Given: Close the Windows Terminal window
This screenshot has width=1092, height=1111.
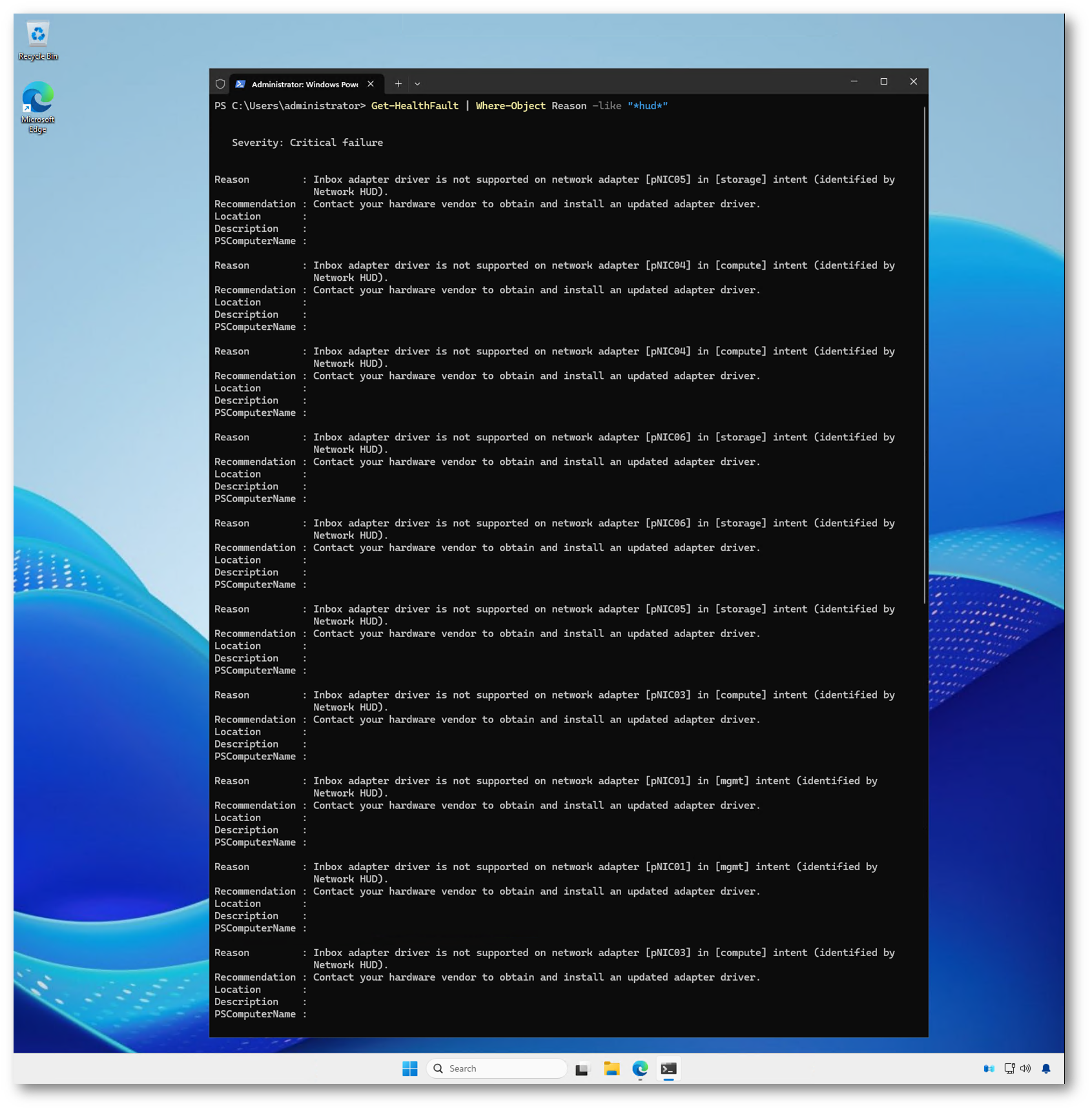Looking at the screenshot, I should [913, 82].
